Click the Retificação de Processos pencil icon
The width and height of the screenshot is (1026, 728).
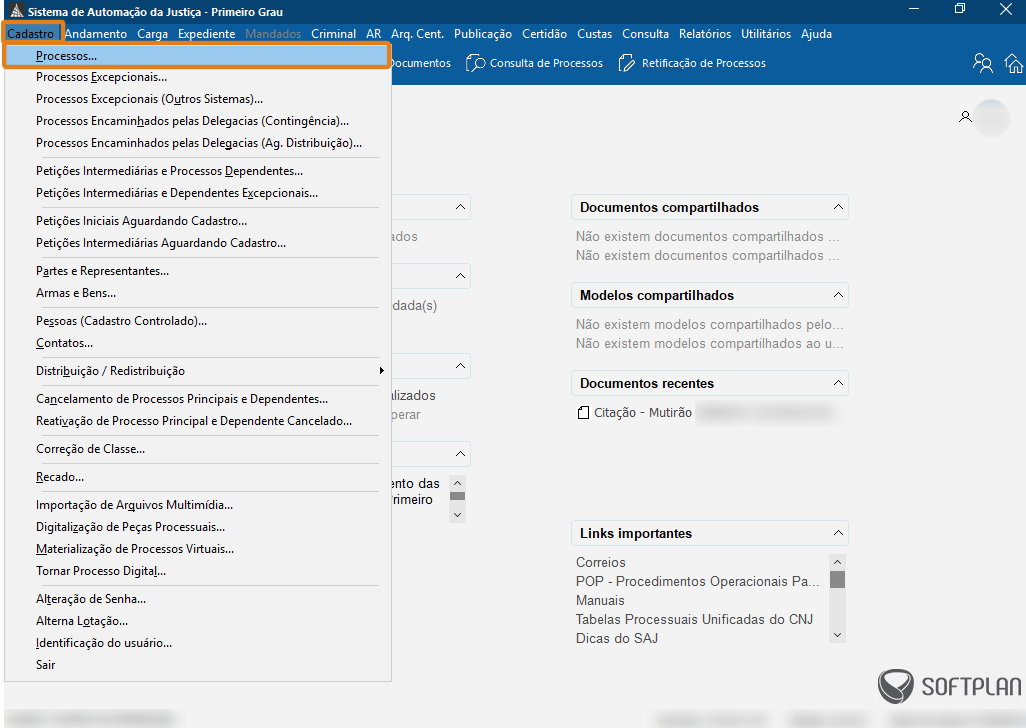[x=627, y=63]
